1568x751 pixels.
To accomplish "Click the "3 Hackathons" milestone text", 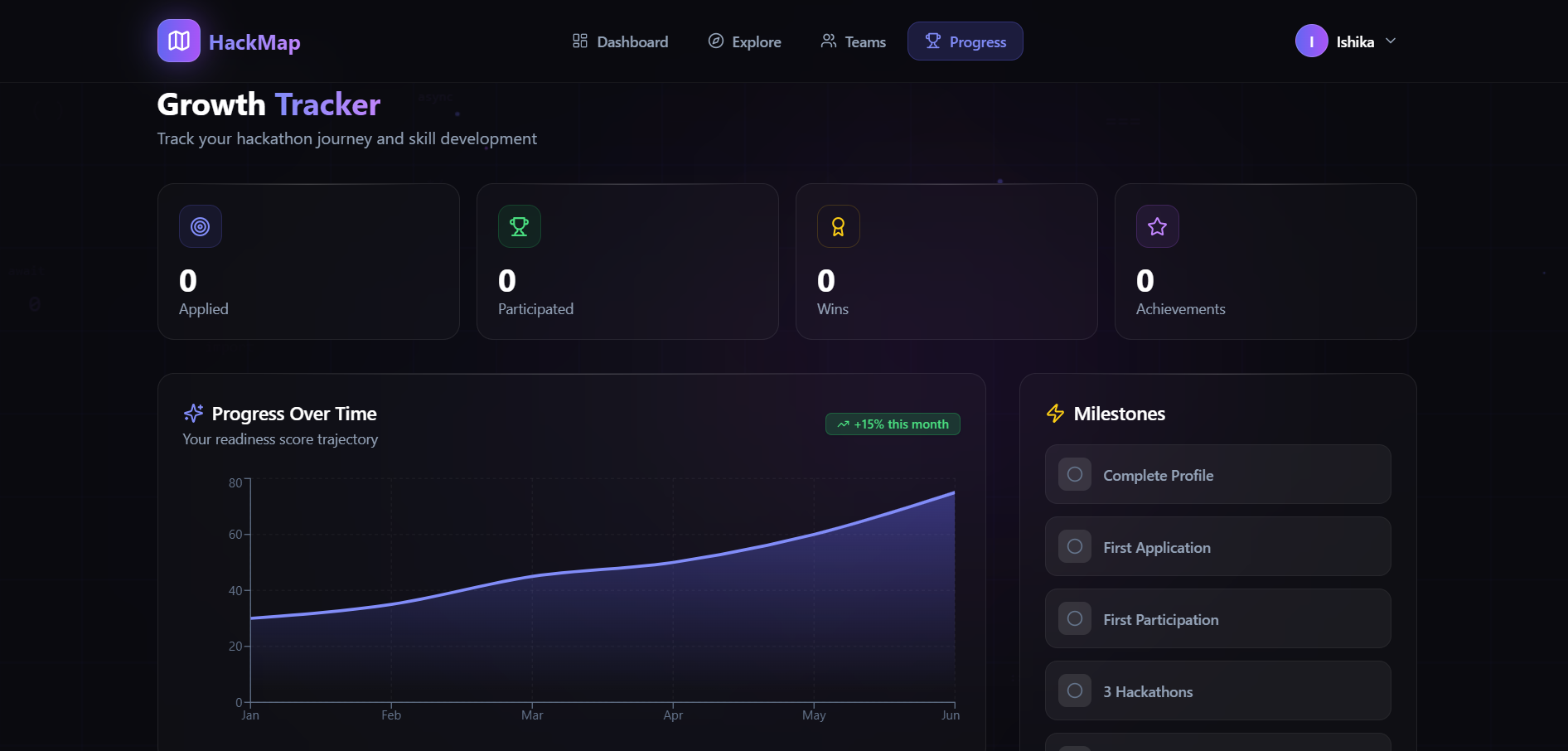I will (1148, 692).
